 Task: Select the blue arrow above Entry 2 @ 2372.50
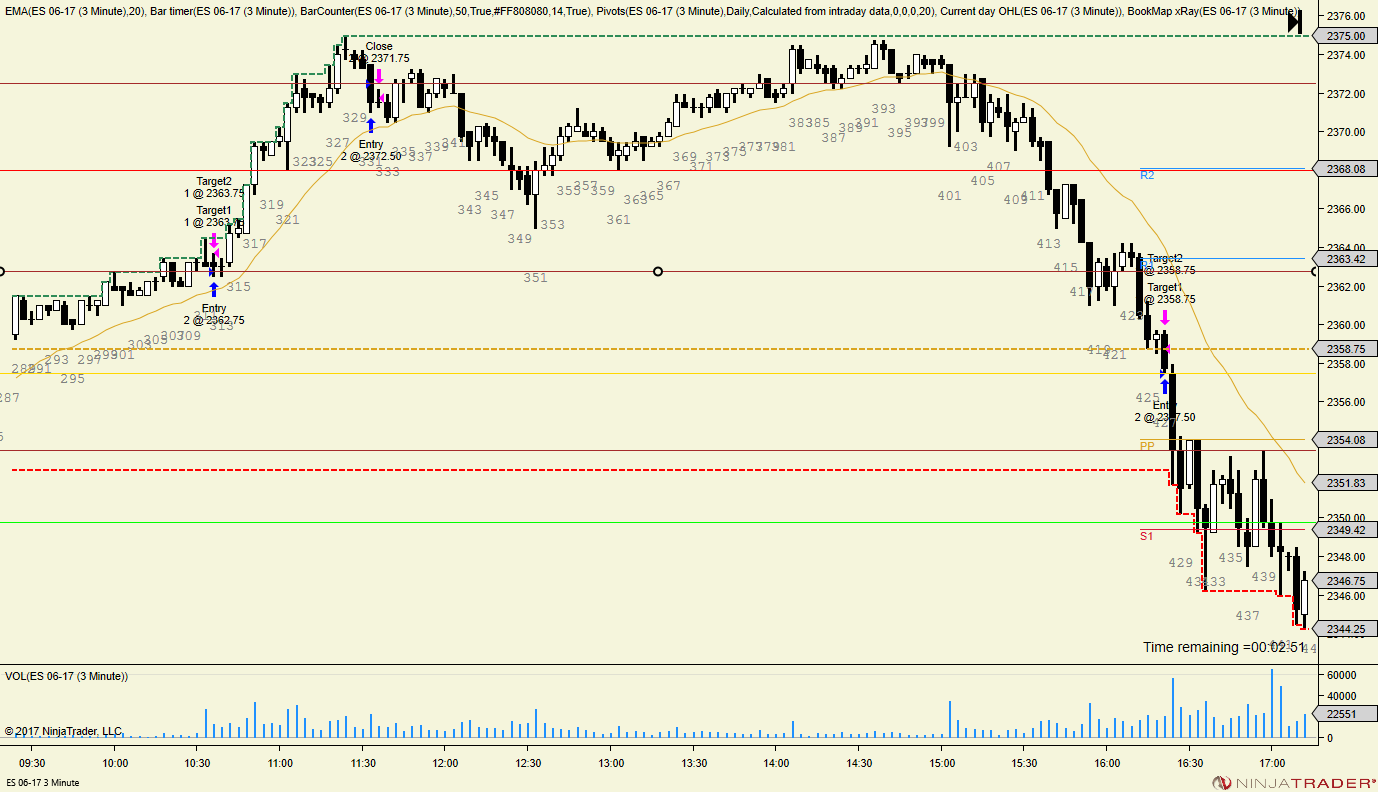click(371, 125)
